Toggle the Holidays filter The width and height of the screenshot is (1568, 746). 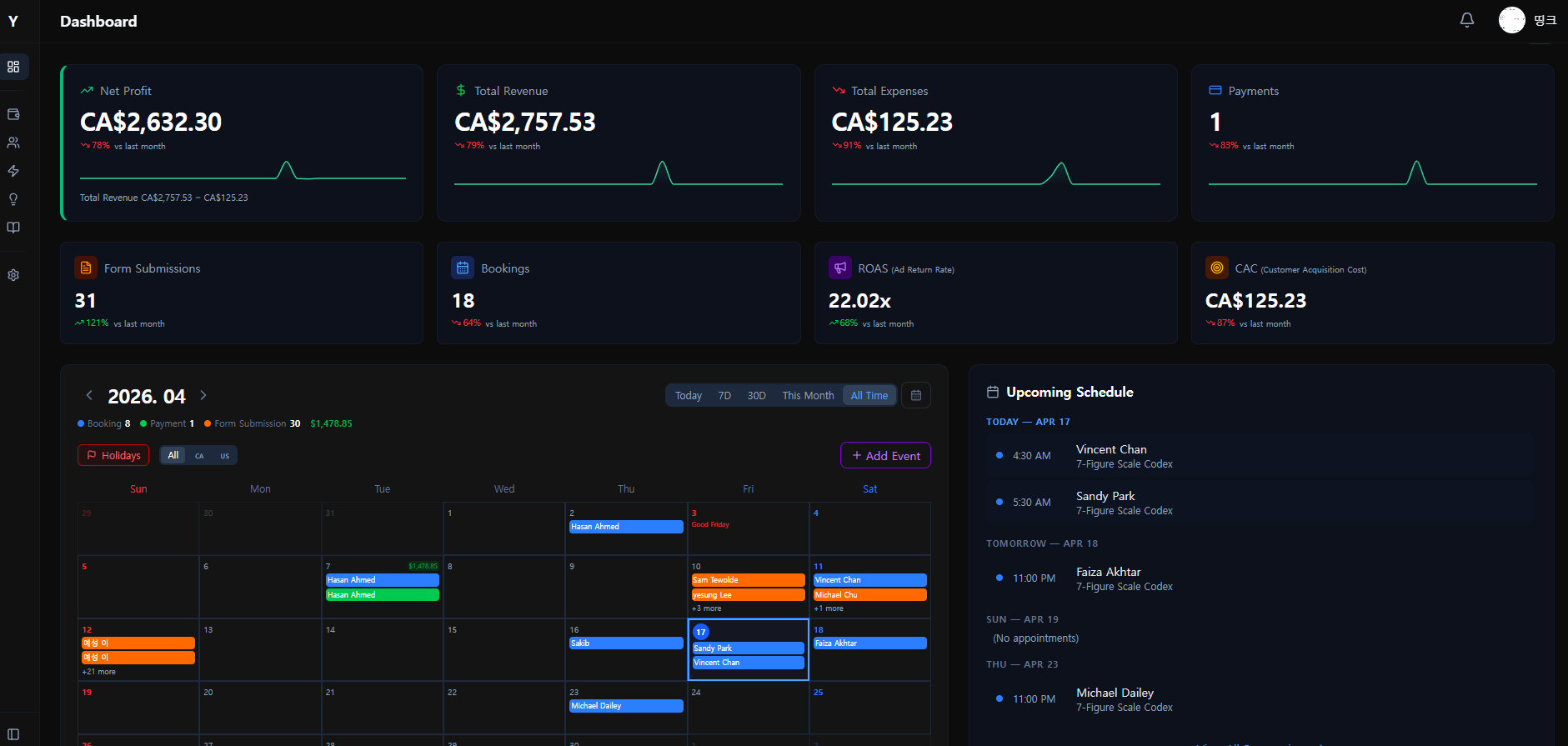tap(113, 455)
